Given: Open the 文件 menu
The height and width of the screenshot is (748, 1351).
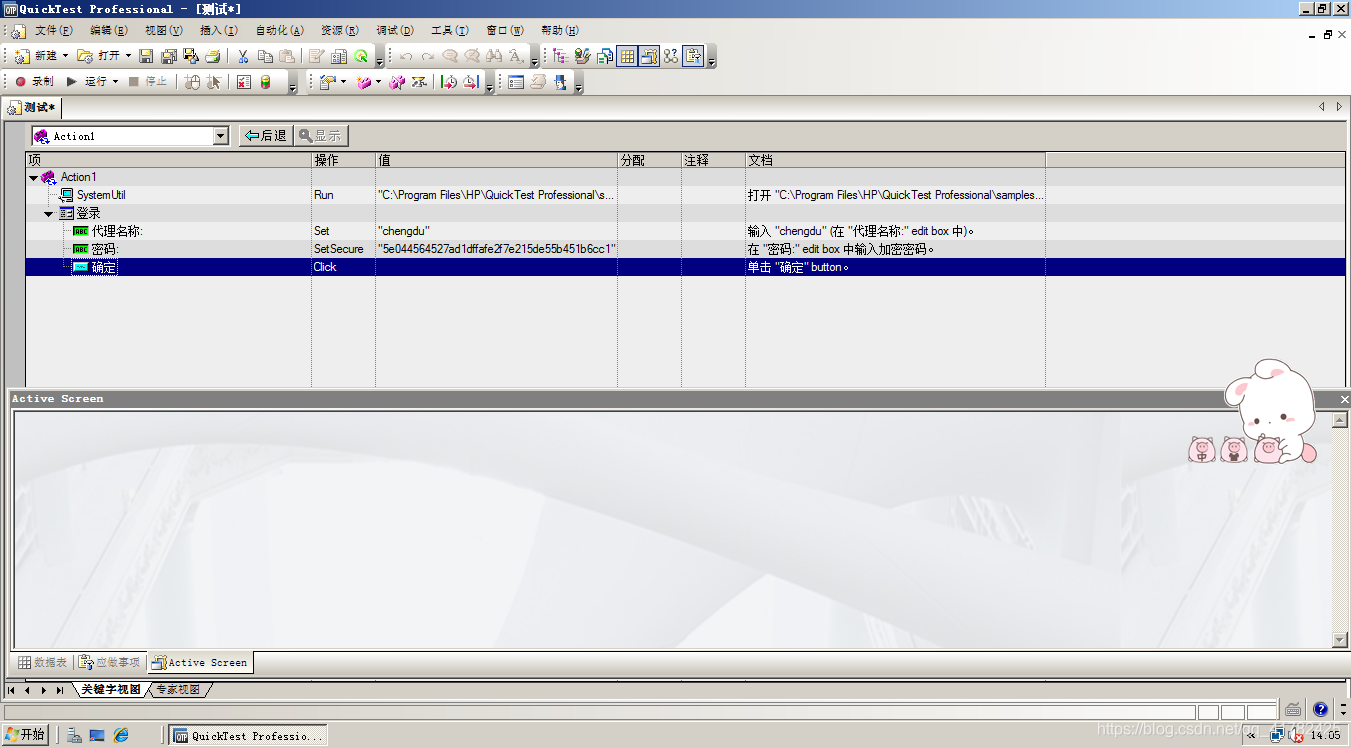Looking at the screenshot, I should (x=53, y=31).
